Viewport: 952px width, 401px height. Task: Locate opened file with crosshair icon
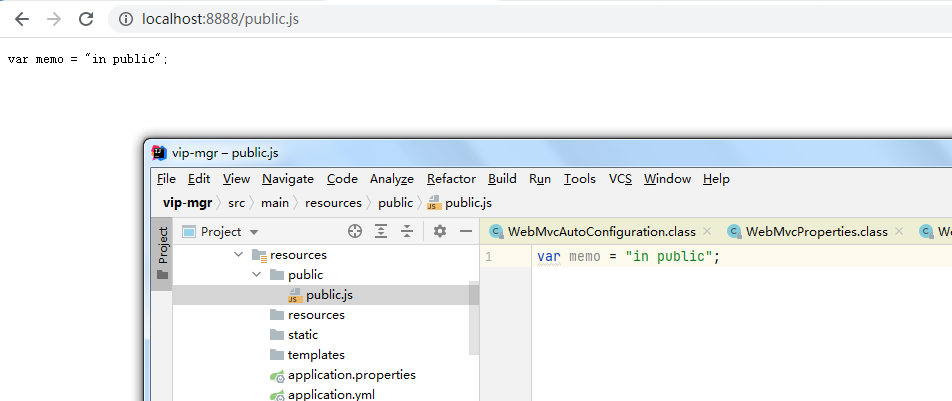point(355,231)
